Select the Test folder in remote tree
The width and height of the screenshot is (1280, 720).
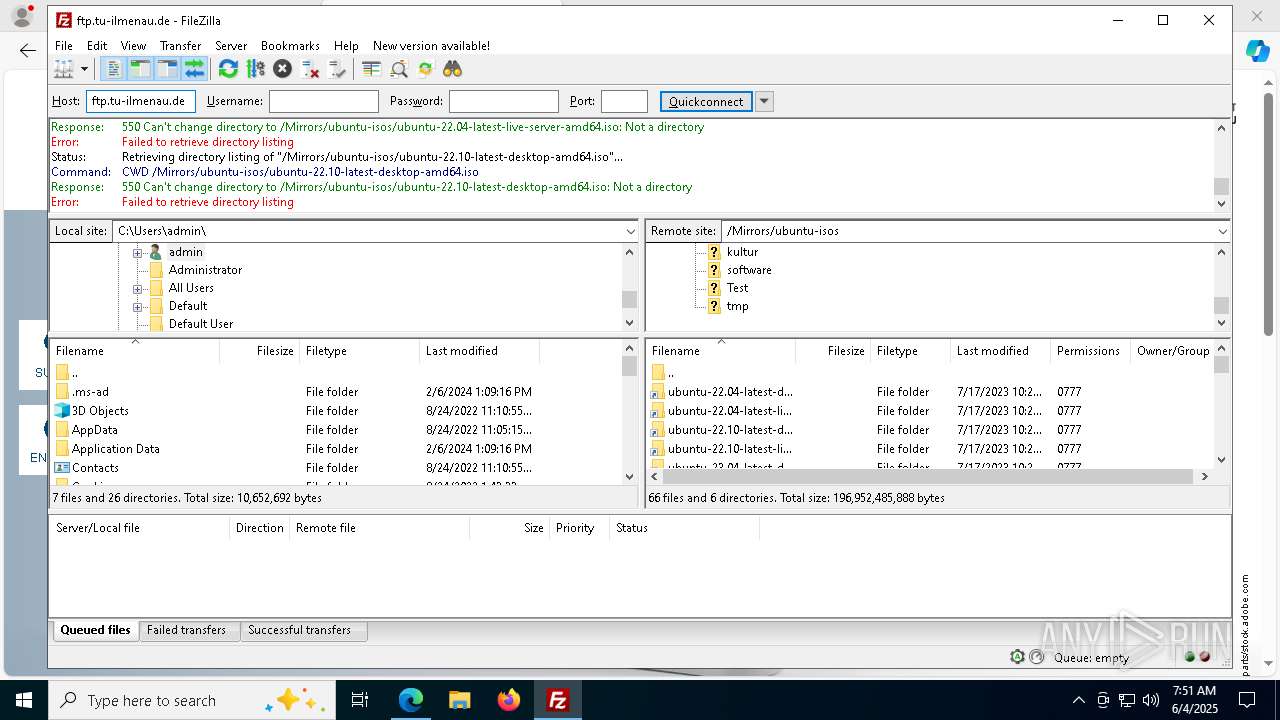pos(737,288)
